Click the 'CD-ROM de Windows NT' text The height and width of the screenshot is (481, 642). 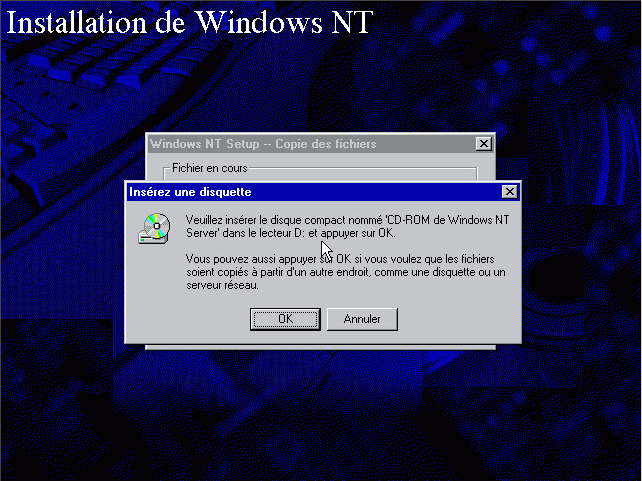tap(448, 220)
